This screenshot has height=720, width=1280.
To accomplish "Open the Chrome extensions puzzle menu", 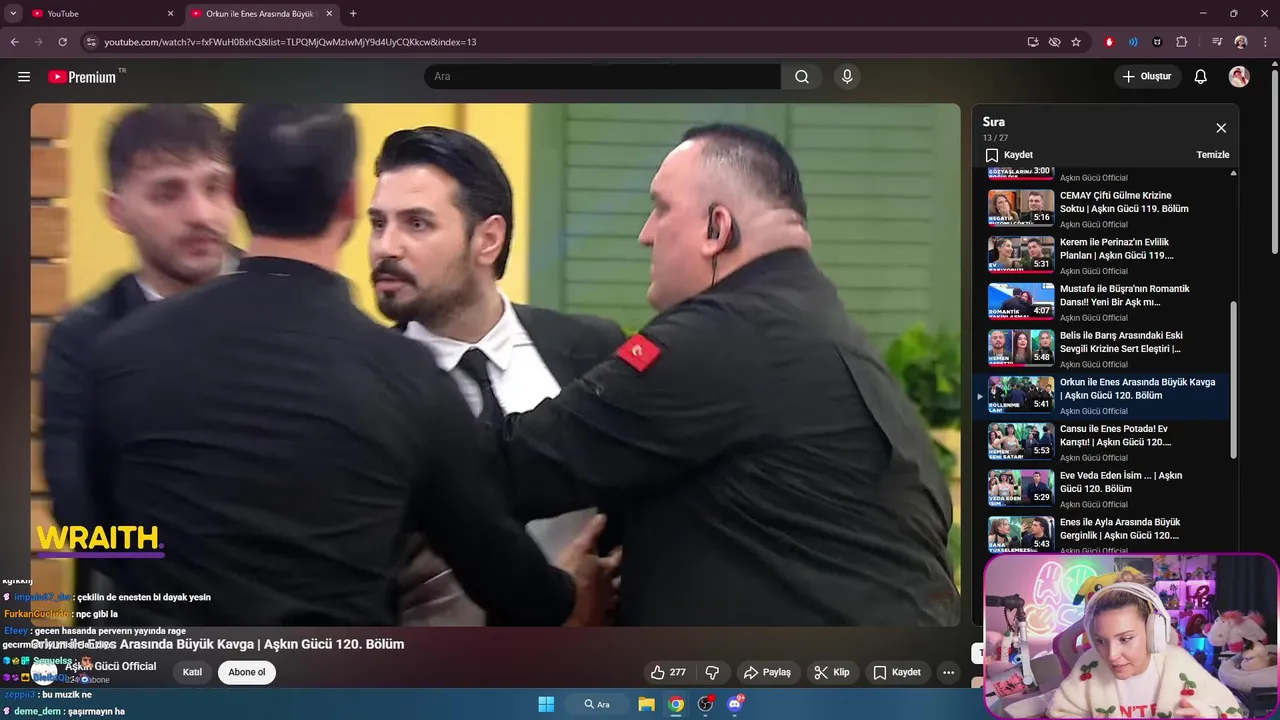I will point(1182,42).
